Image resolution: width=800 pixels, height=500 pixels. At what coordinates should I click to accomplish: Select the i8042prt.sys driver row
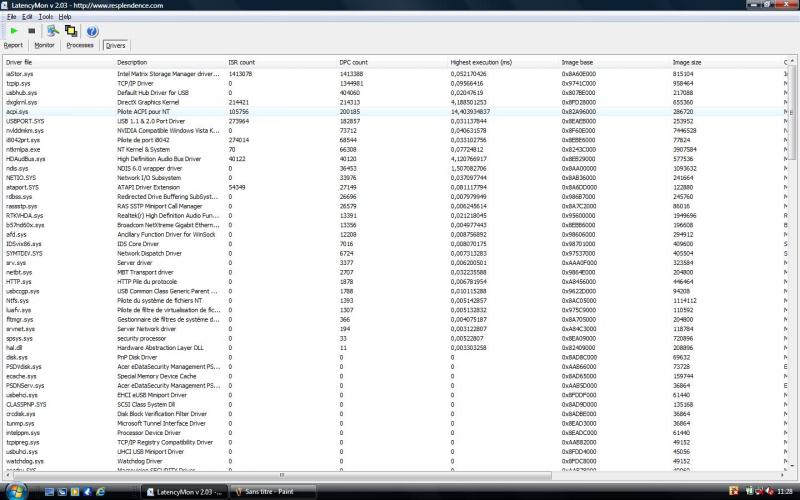click(395, 140)
